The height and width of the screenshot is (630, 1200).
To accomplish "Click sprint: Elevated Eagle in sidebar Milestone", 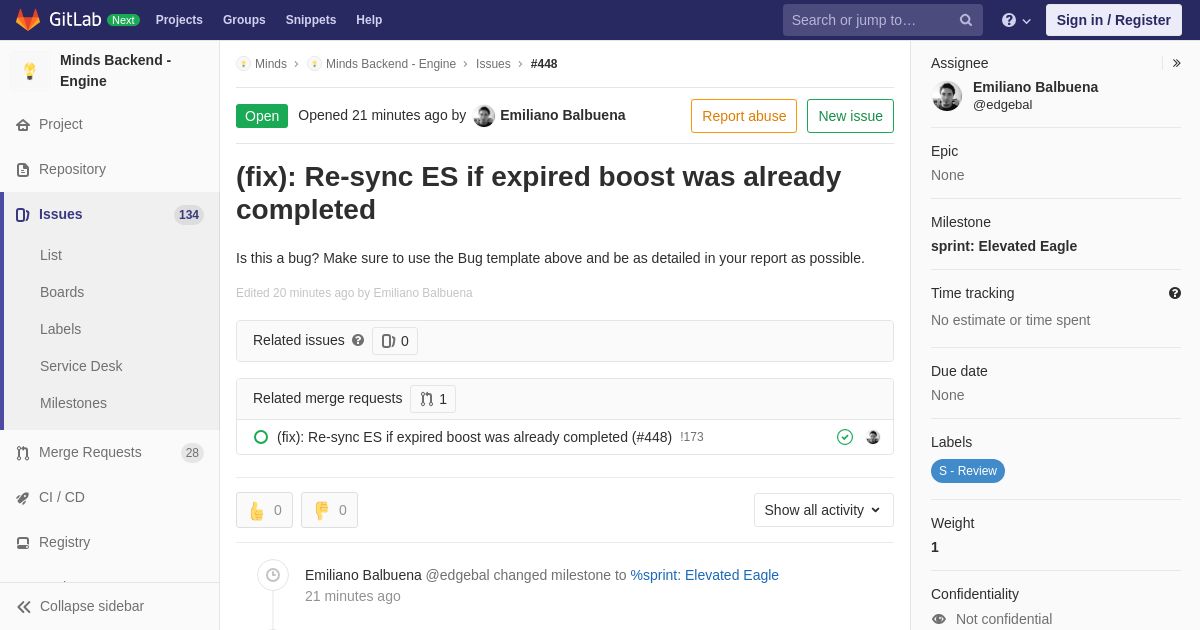I will [1004, 246].
